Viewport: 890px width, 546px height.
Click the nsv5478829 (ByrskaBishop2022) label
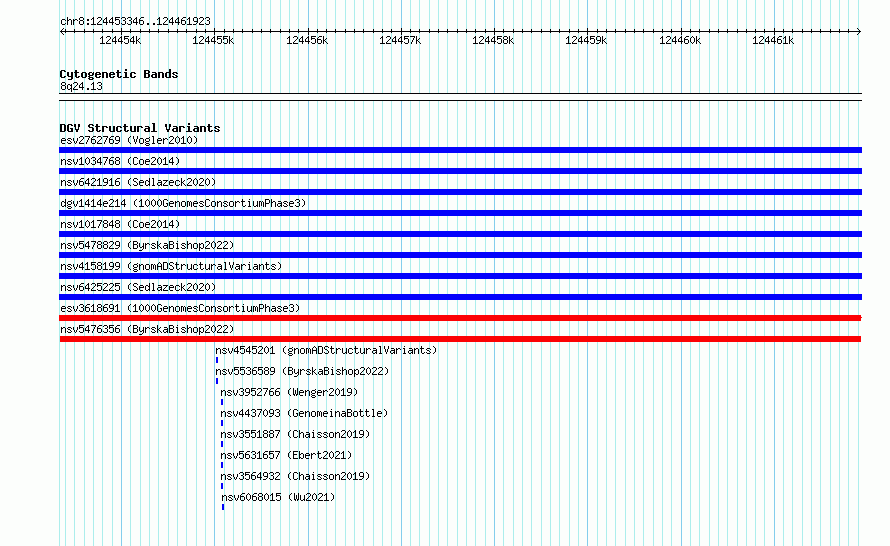[147, 245]
